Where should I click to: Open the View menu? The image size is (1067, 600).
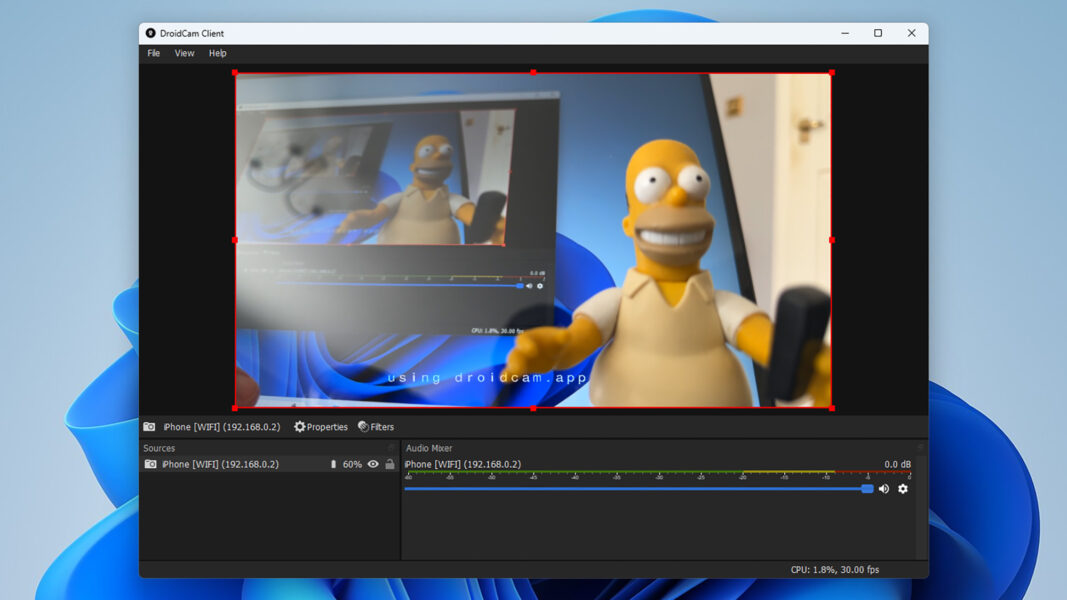pyautogui.click(x=185, y=53)
